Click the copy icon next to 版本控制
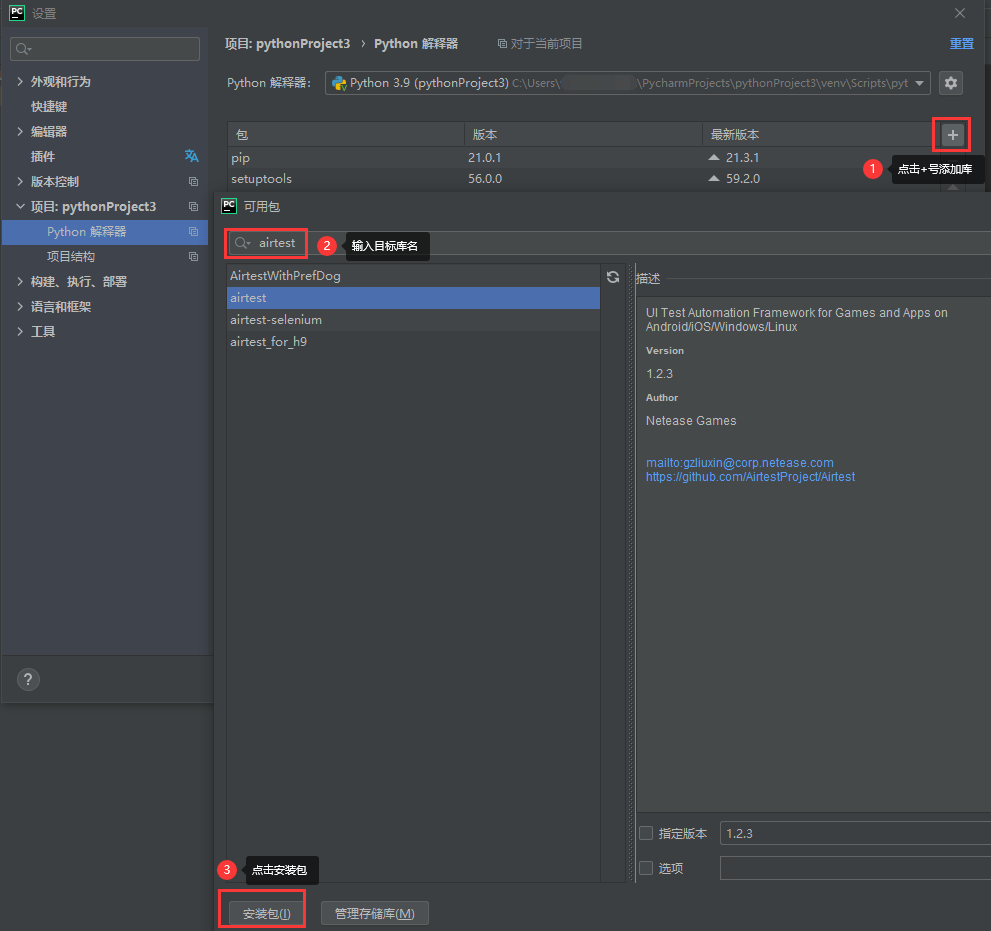Viewport: 991px width, 931px height. click(x=193, y=181)
